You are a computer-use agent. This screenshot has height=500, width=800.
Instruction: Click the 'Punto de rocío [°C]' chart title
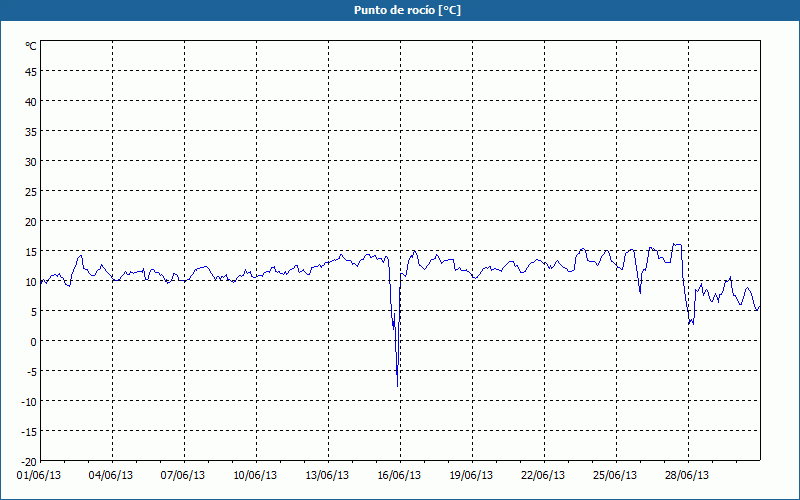click(407, 10)
